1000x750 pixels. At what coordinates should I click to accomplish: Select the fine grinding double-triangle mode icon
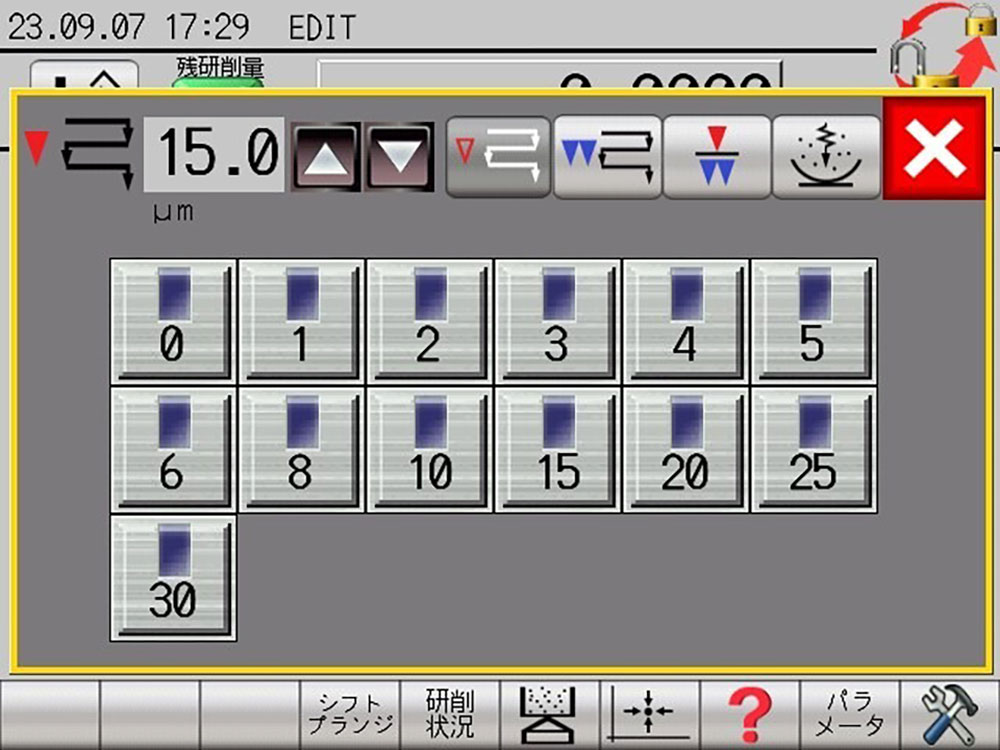click(608, 157)
